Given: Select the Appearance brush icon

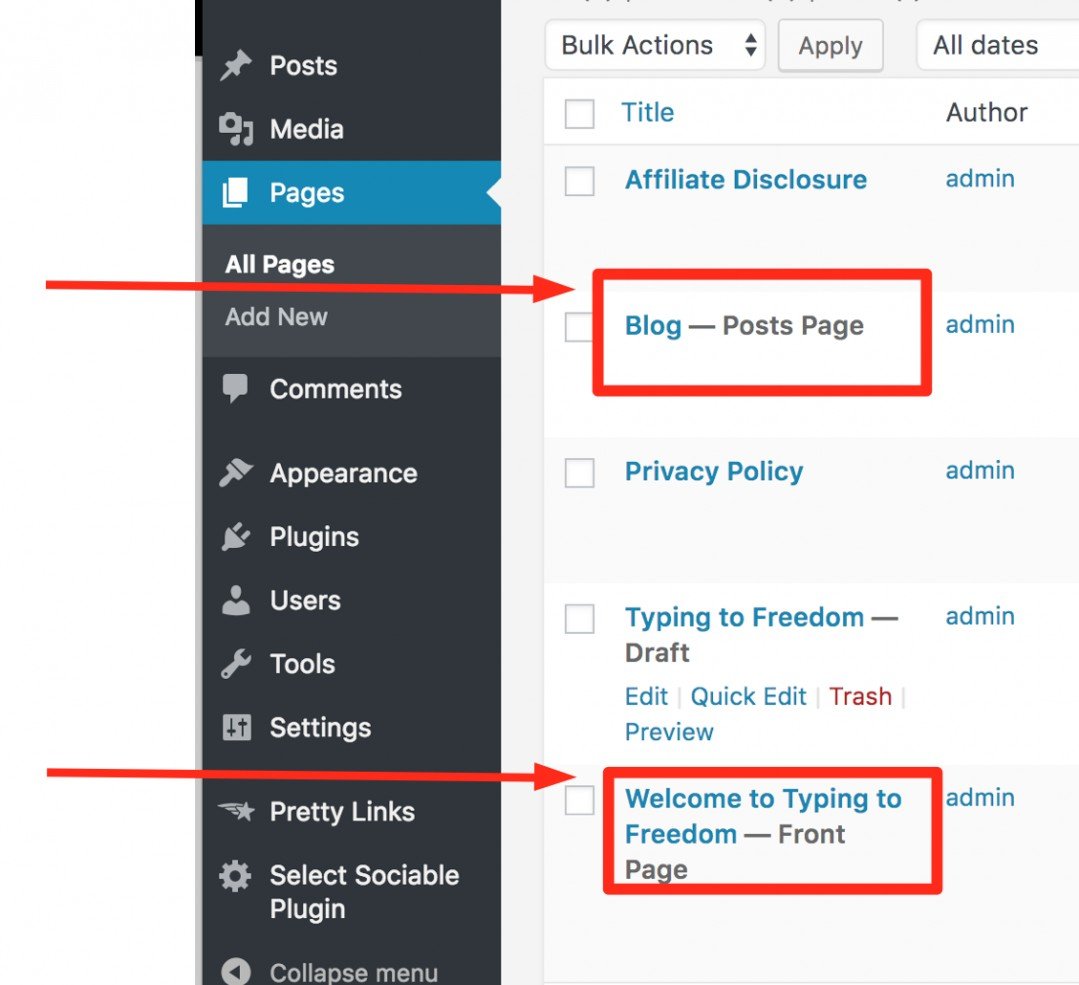Looking at the screenshot, I should (x=233, y=472).
